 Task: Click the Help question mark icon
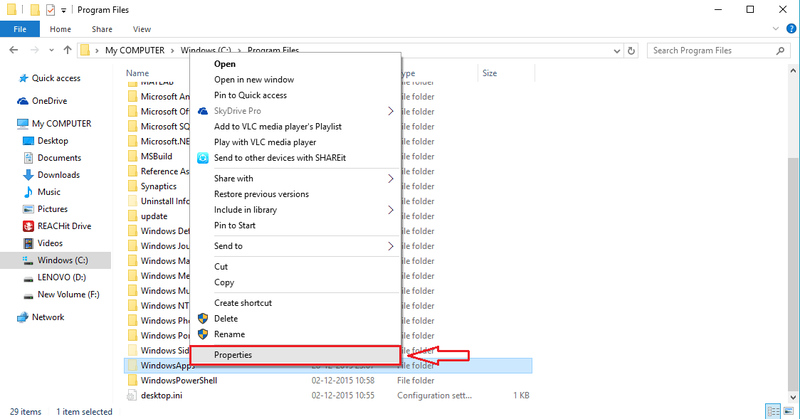click(791, 29)
